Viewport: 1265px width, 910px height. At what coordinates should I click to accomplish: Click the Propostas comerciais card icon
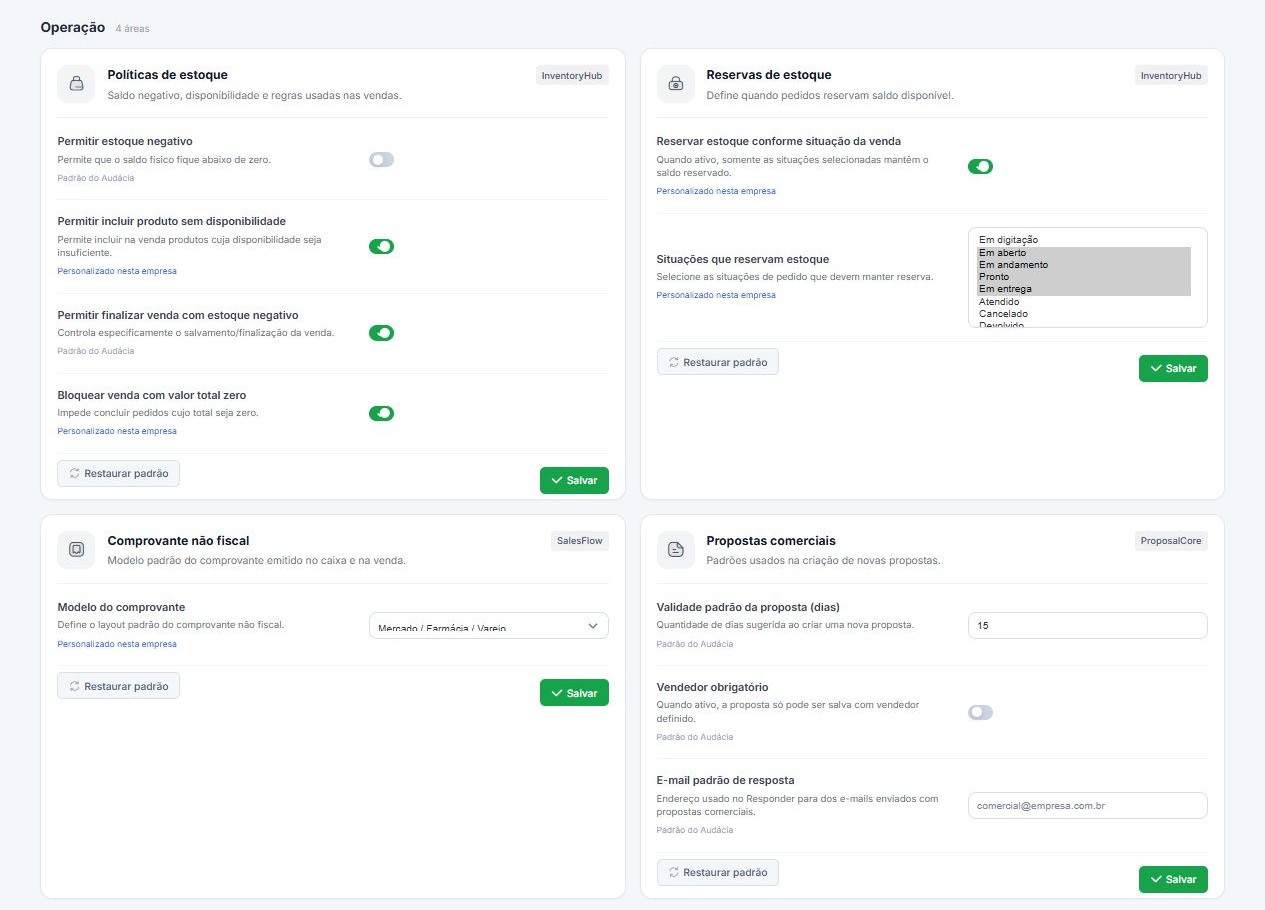[676, 550]
